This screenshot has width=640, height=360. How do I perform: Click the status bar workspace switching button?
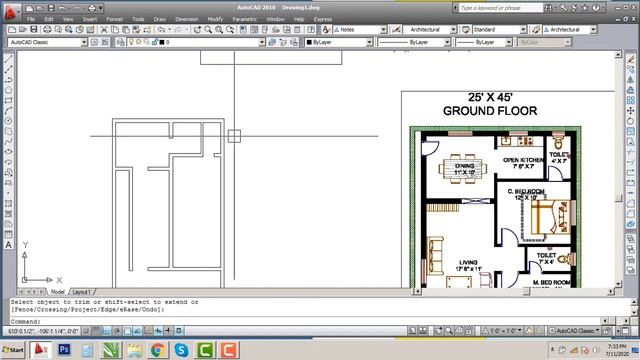tap(575, 331)
